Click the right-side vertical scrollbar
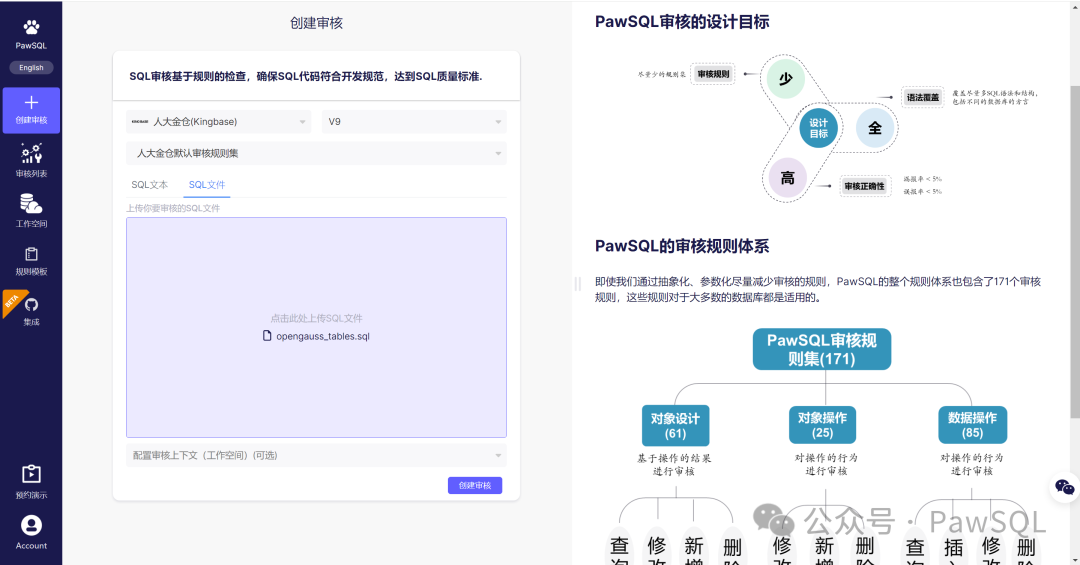The image size is (1080, 565). 1075,251
